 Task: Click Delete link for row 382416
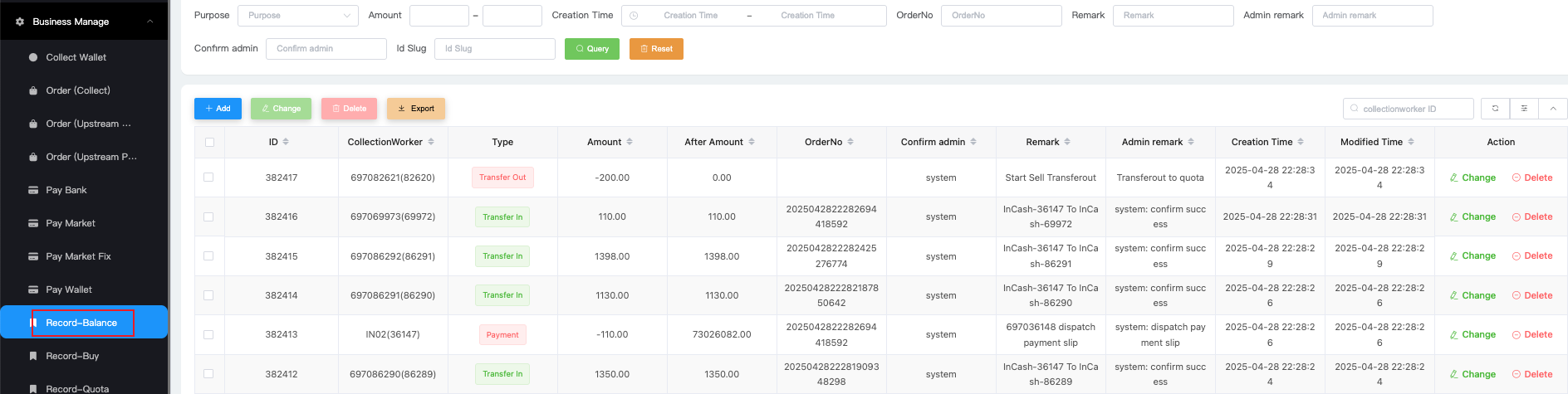[x=1532, y=217]
